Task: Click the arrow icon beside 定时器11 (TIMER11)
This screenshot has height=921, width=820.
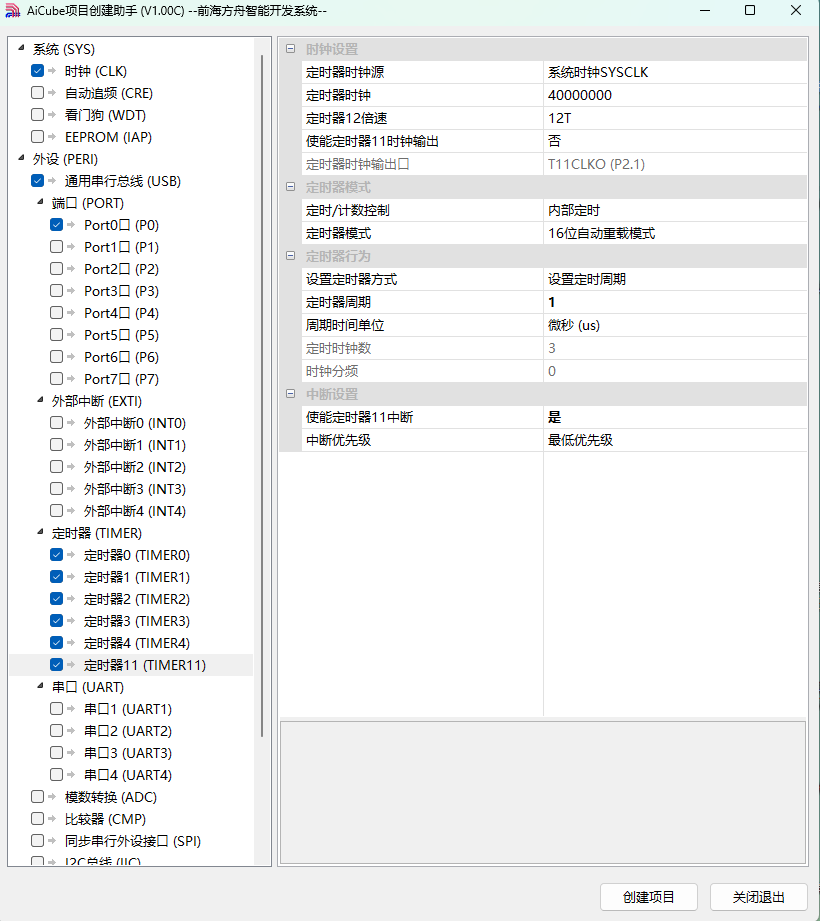Action: coord(71,665)
